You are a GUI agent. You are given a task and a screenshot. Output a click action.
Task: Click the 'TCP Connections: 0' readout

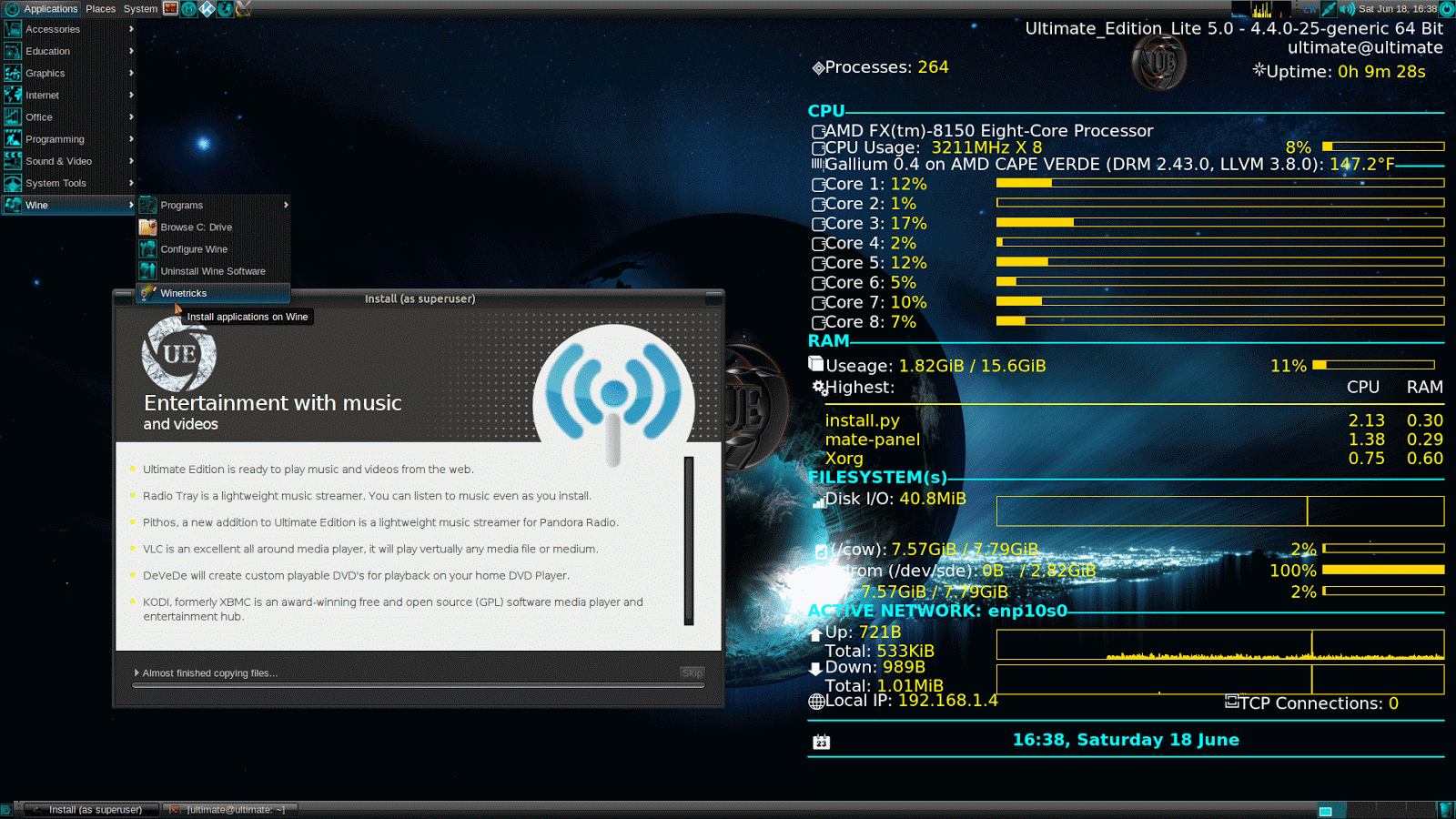tap(1312, 703)
